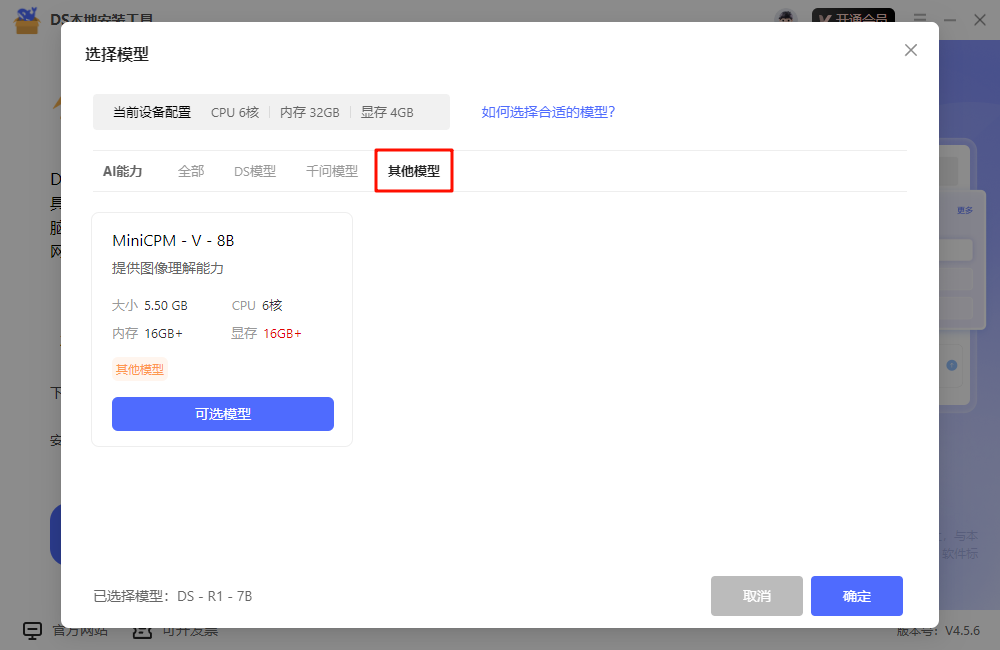Minimize the application window

[x=950, y=18]
